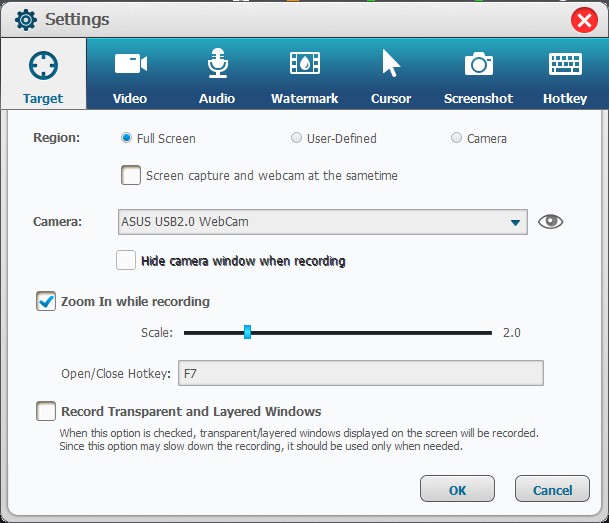This screenshot has width=609, height=523.
Task: Click the Scale: label
Action: point(157,333)
